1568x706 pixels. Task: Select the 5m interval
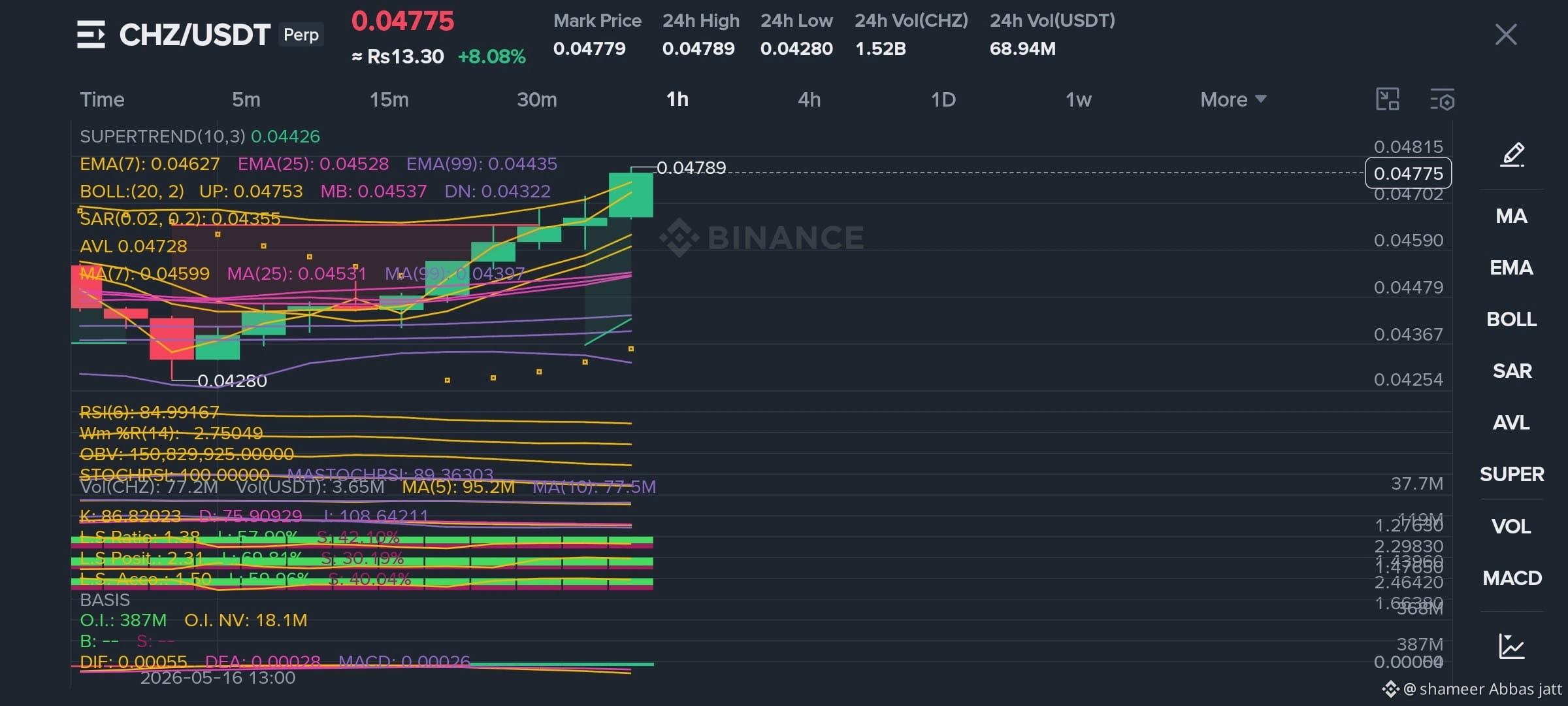tap(246, 99)
